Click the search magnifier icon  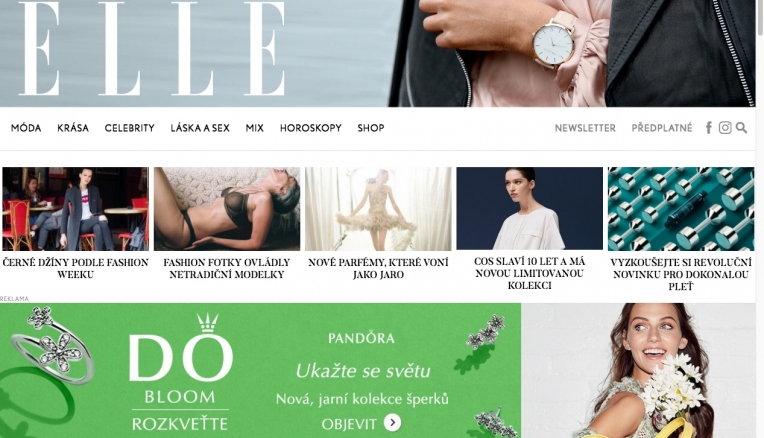coord(742,128)
